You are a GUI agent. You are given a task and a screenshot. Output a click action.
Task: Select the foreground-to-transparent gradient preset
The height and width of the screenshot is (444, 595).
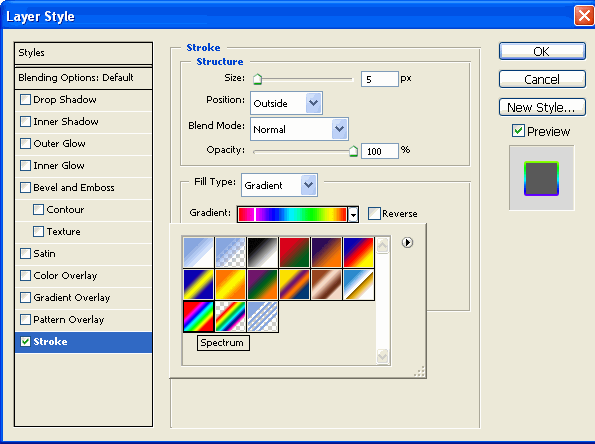click(x=230, y=252)
